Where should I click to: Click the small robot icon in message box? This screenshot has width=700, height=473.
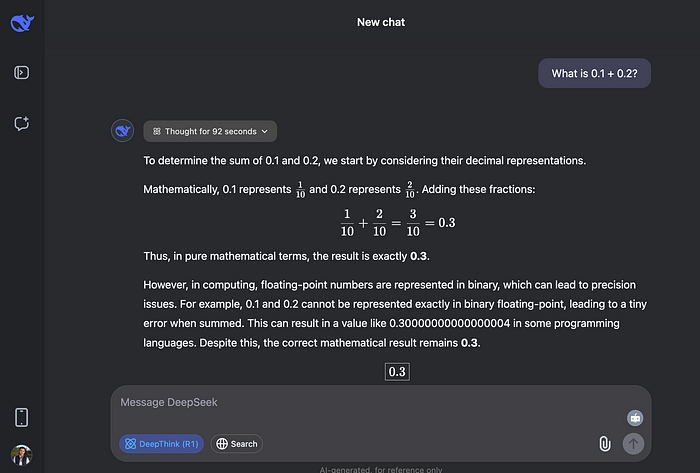635,418
